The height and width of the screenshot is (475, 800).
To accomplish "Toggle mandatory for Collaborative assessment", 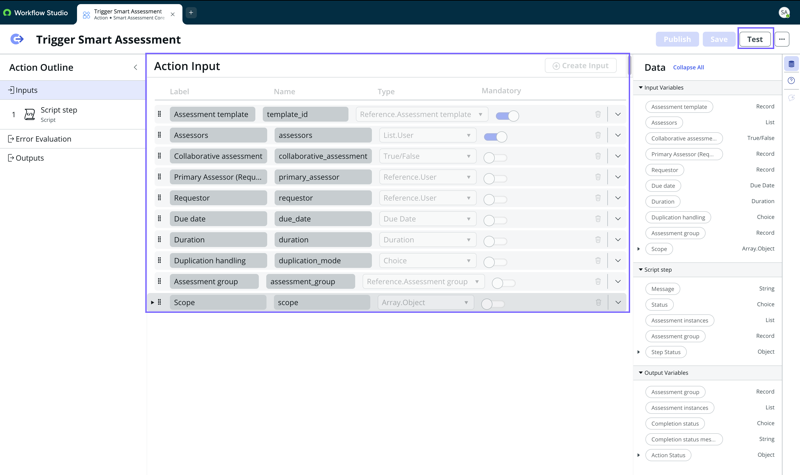I will pos(495,158).
